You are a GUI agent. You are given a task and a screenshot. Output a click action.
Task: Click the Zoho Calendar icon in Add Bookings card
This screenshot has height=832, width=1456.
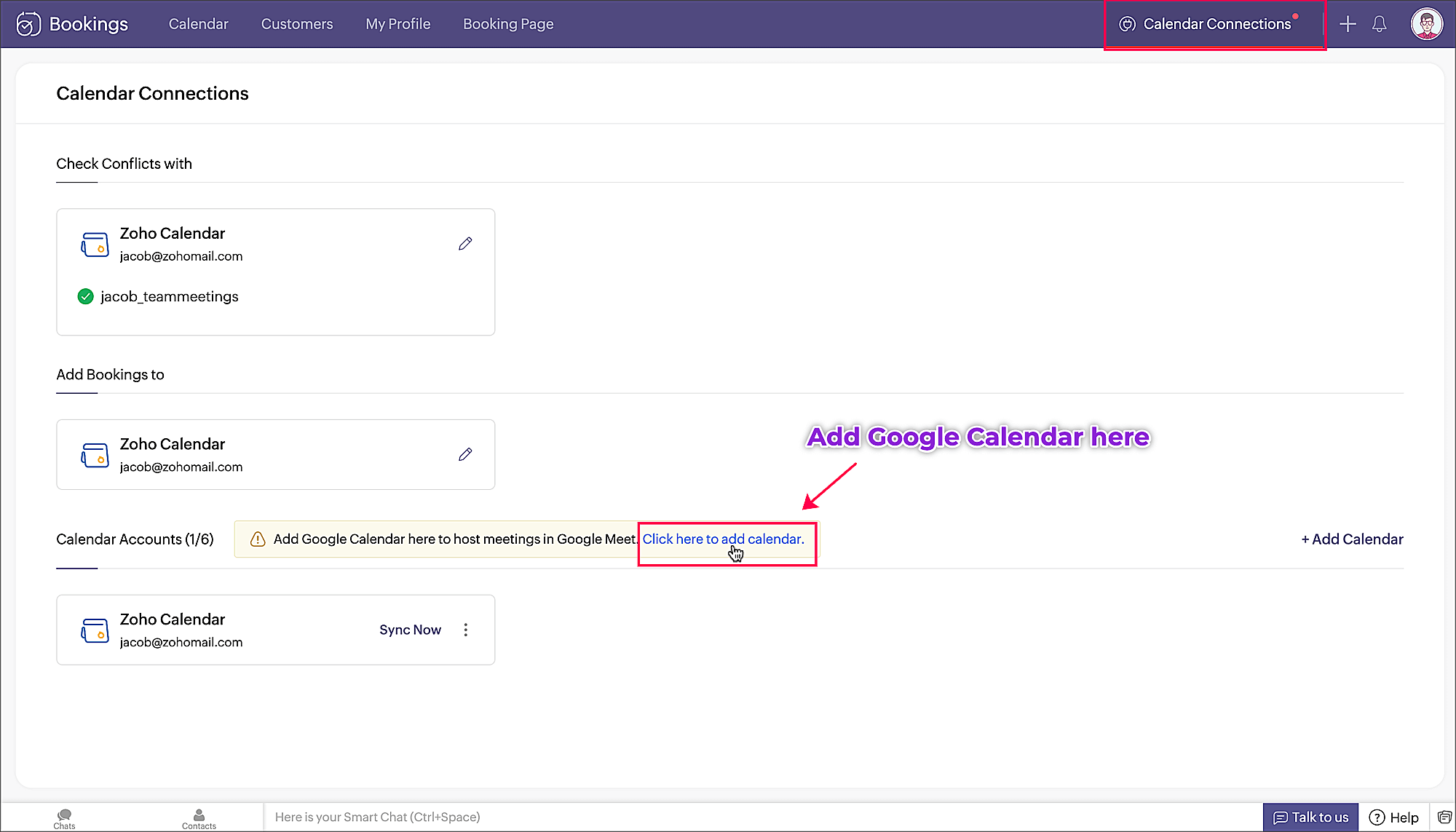95,455
